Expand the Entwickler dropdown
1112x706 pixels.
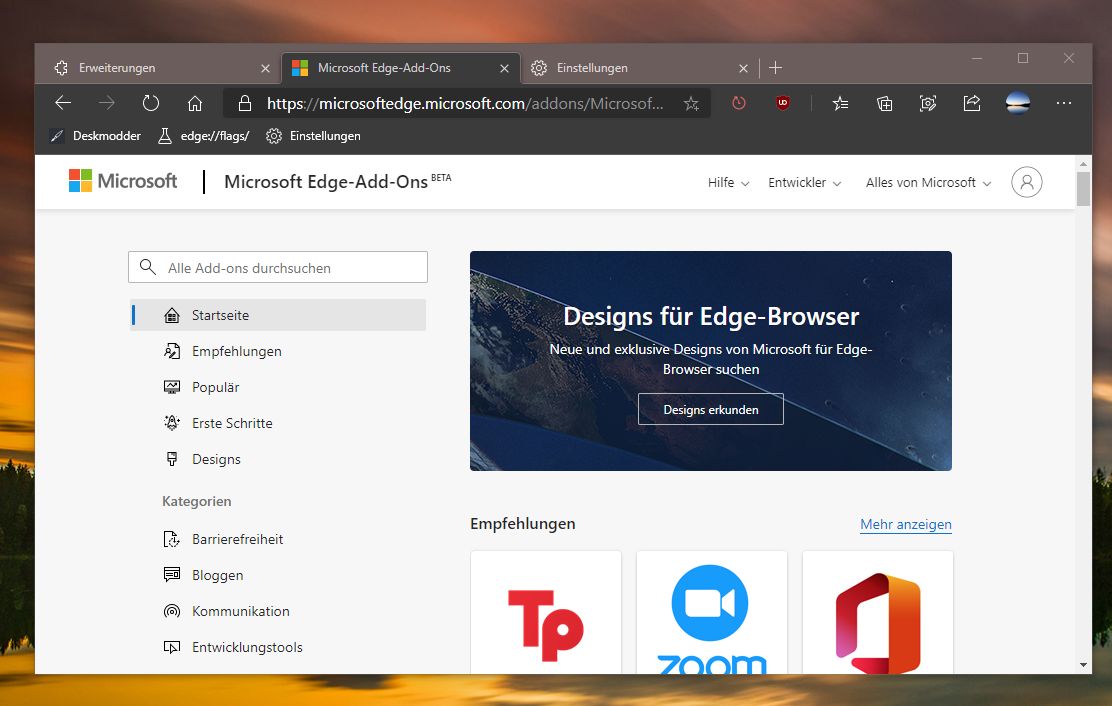[x=804, y=183]
